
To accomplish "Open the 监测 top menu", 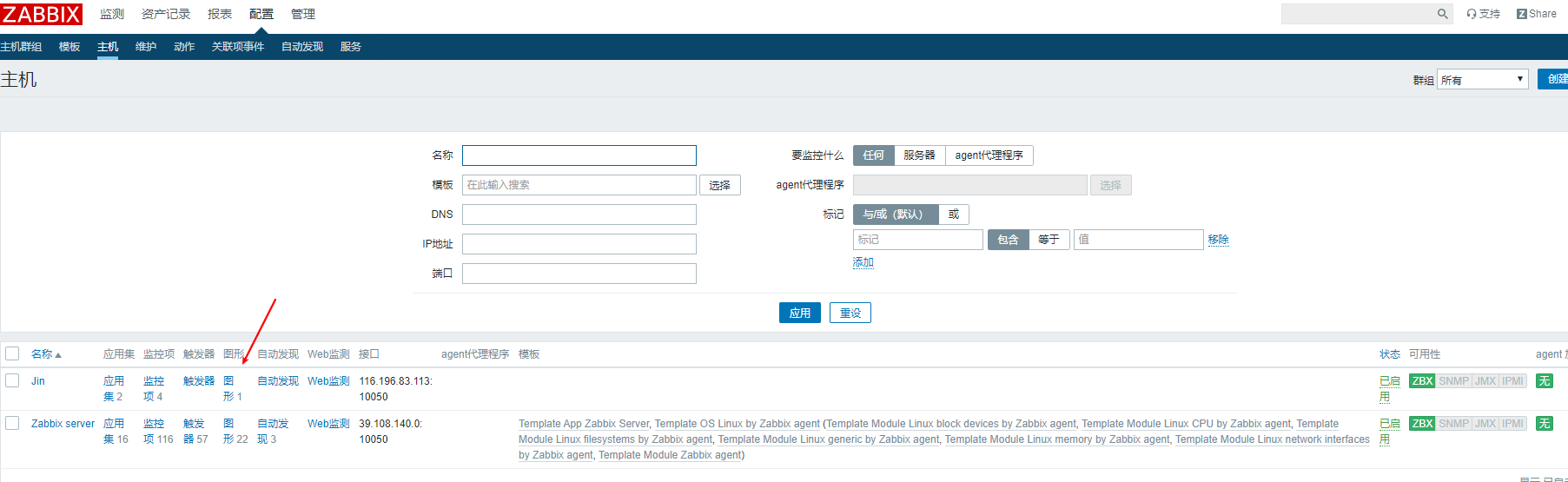I will [112, 14].
